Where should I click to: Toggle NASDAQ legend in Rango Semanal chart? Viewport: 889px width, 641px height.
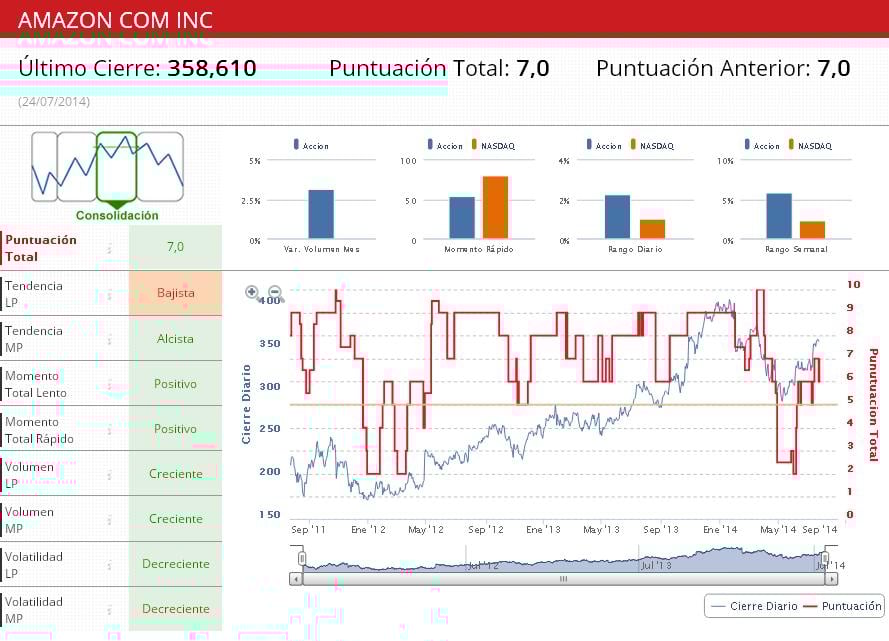[x=810, y=145]
